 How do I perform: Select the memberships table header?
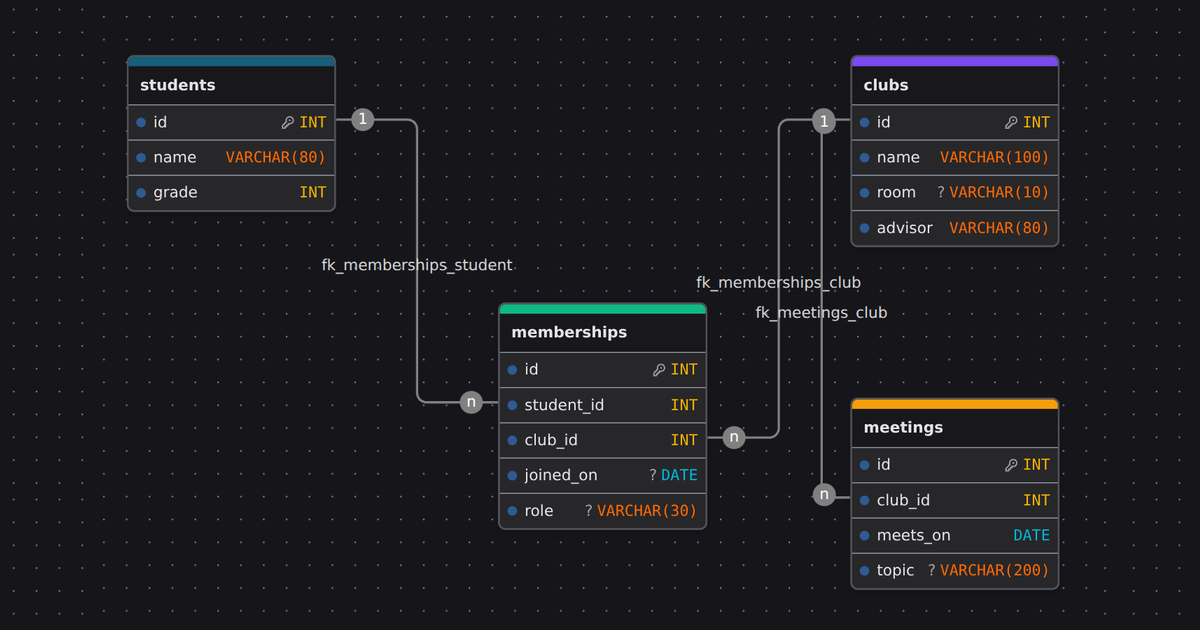603,332
